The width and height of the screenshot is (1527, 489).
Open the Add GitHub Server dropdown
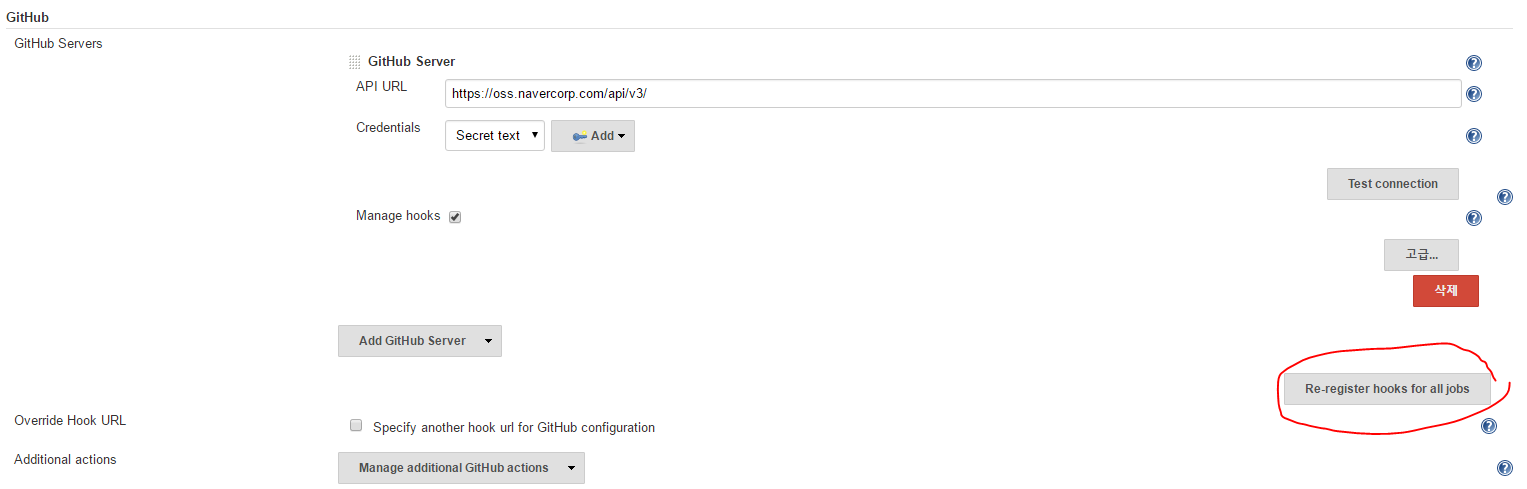tap(420, 341)
